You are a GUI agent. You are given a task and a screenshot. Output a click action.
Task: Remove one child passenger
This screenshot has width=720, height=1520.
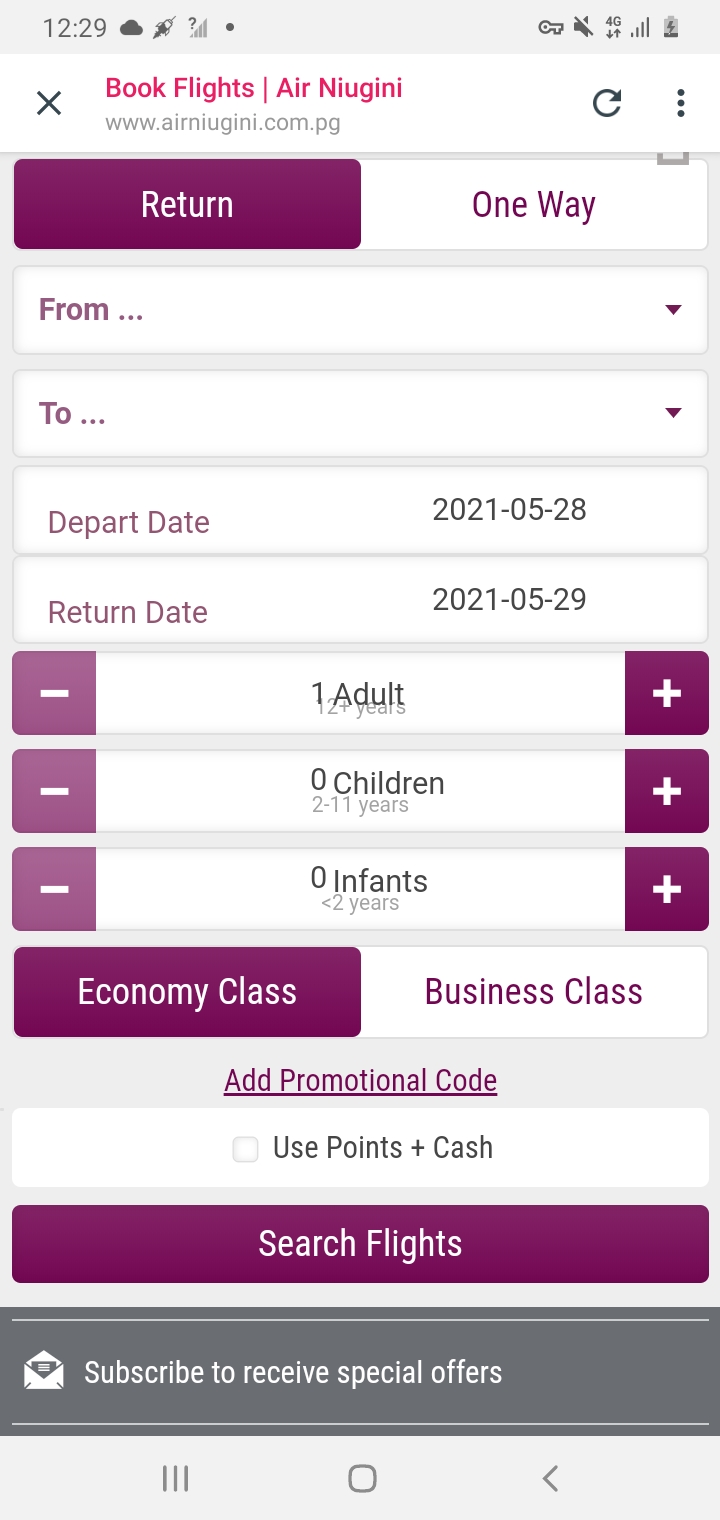click(54, 791)
